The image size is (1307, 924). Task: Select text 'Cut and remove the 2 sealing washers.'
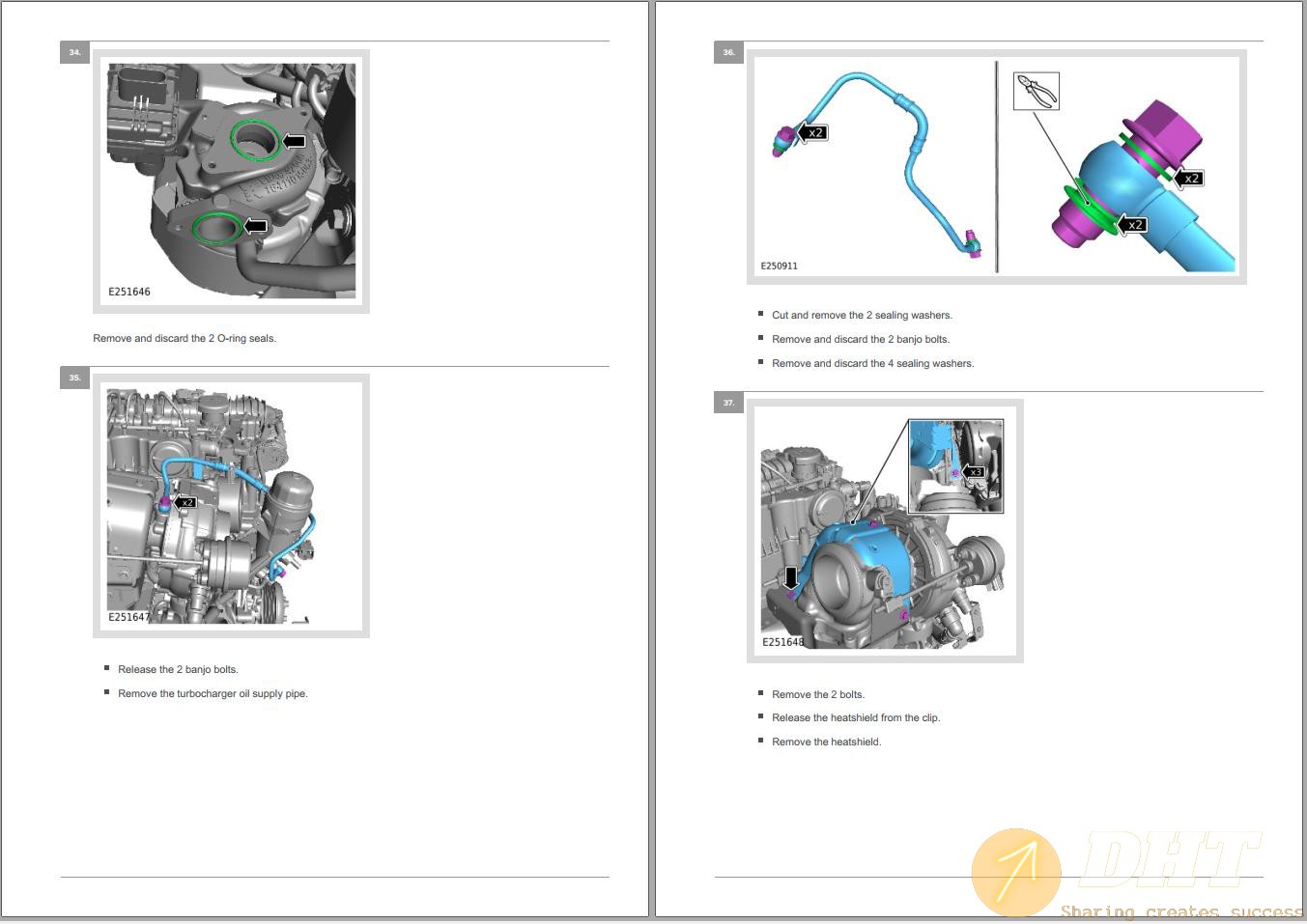point(863,315)
